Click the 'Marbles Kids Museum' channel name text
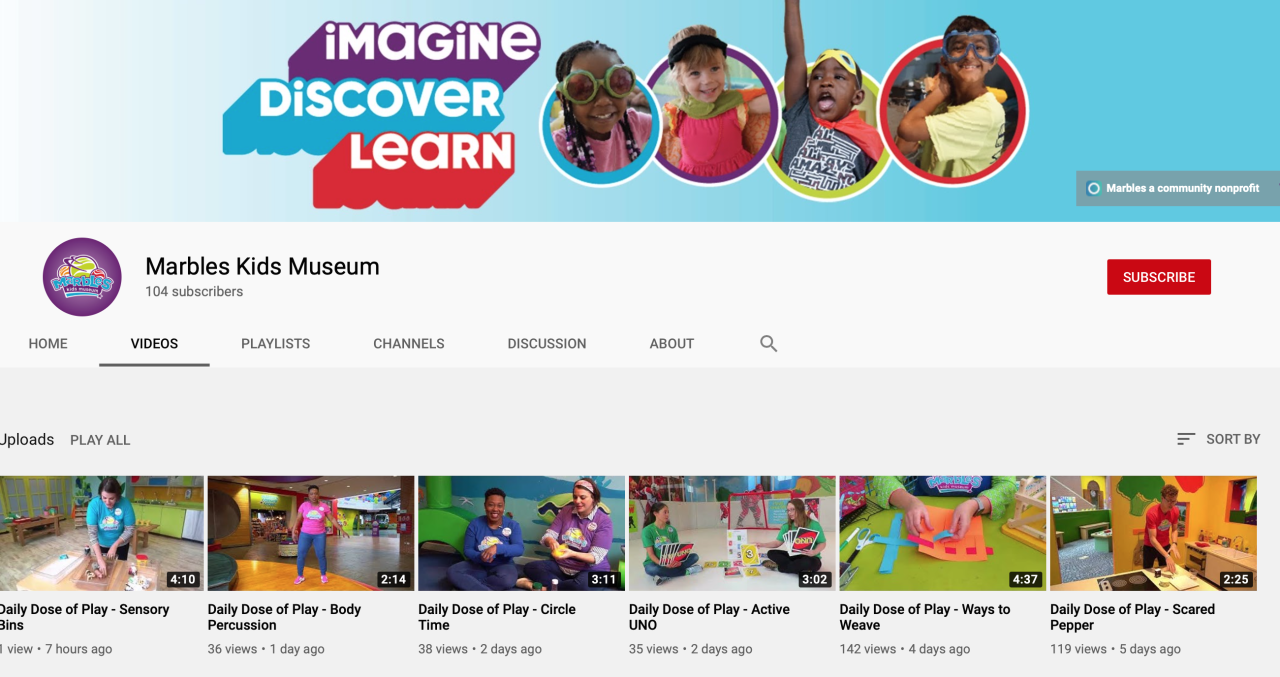This screenshot has height=677, width=1280. point(262,266)
